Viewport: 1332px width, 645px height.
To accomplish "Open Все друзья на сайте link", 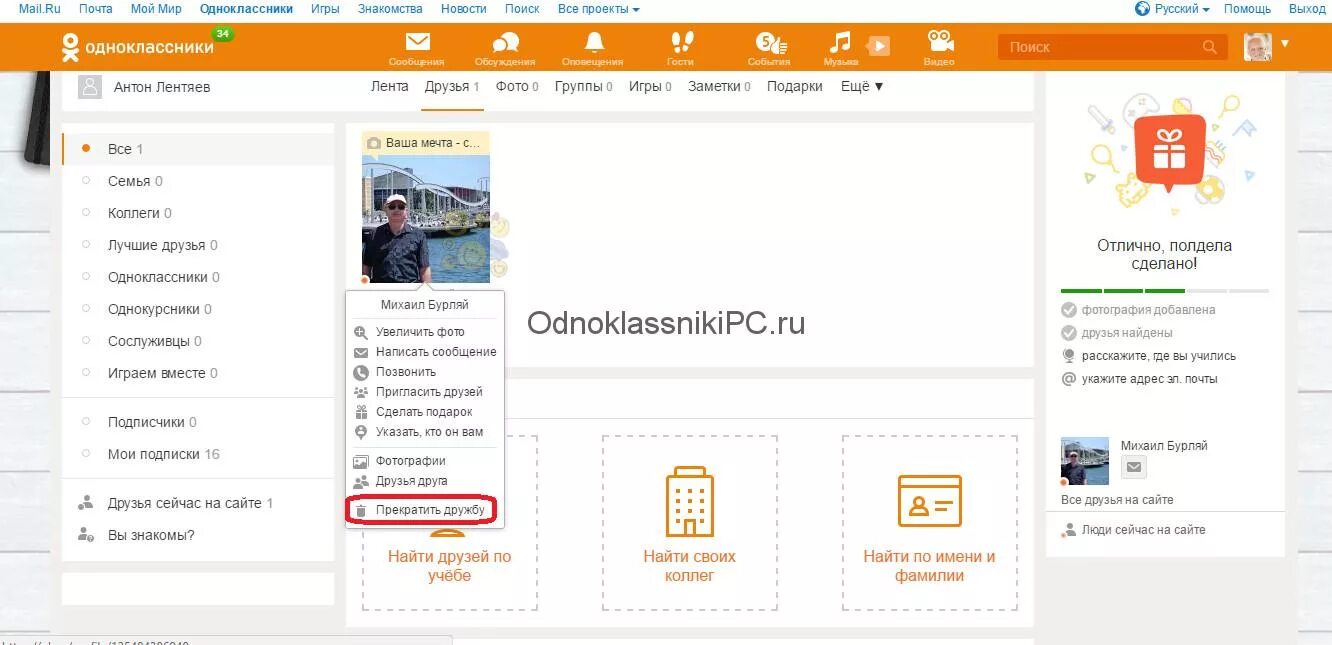I will coord(1117,500).
